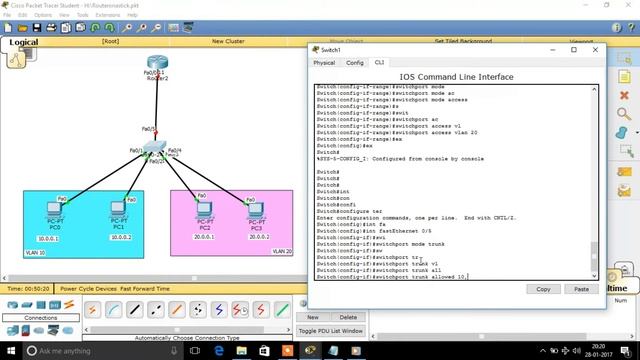Click the Zoom In magnifier
Viewport: 640px width, 360px height.
click(x=127, y=28)
